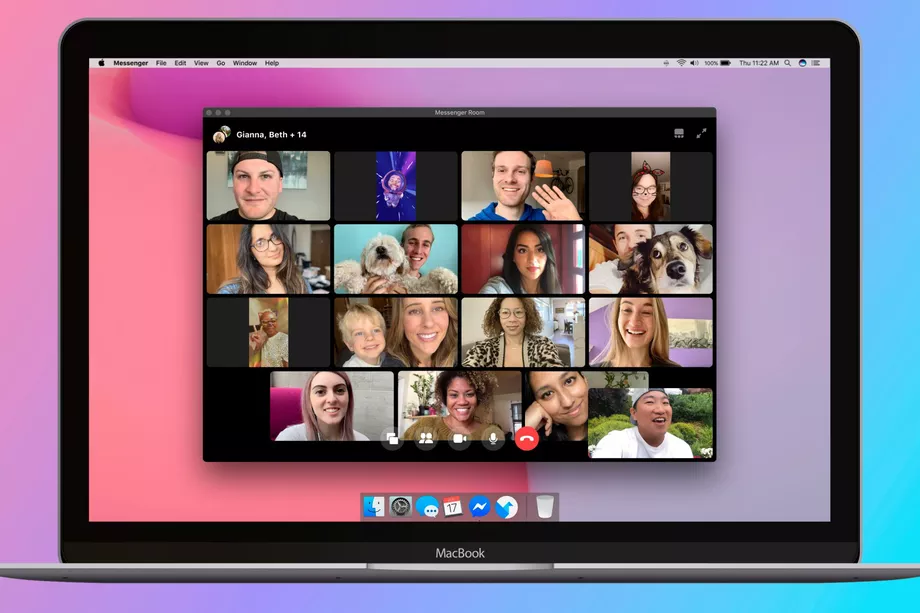Switch to the grid view layout icon
920x613 pixels.
(x=679, y=134)
